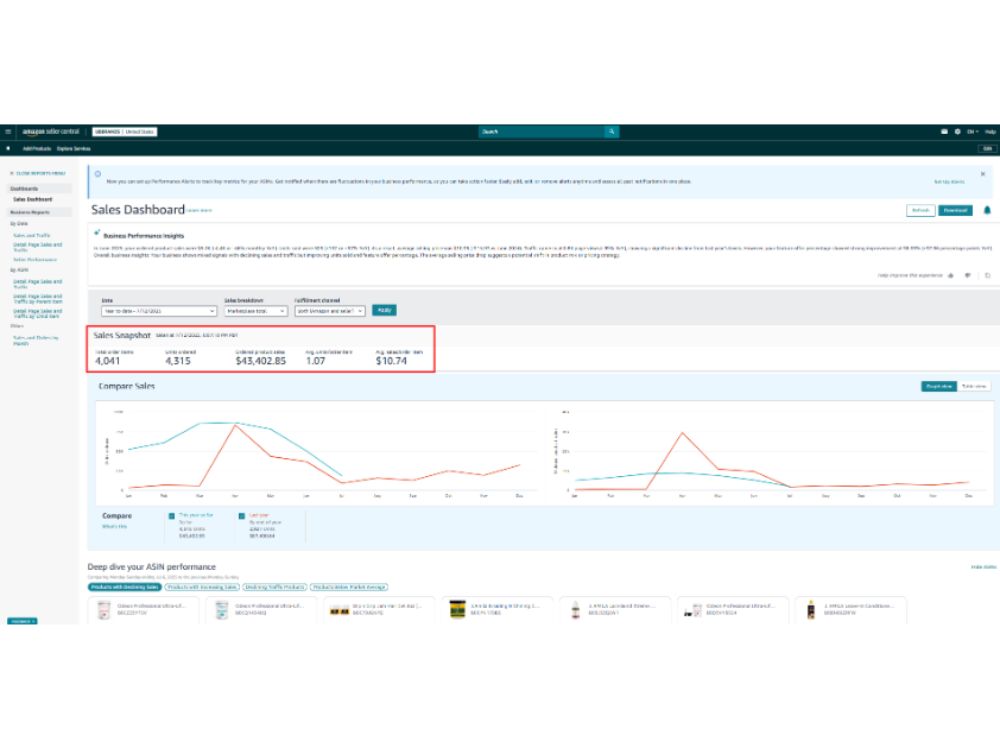Screen dimensions: 1000x750
Task: Select Sales Dashboard in the sidebar
Action: (x=33, y=200)
